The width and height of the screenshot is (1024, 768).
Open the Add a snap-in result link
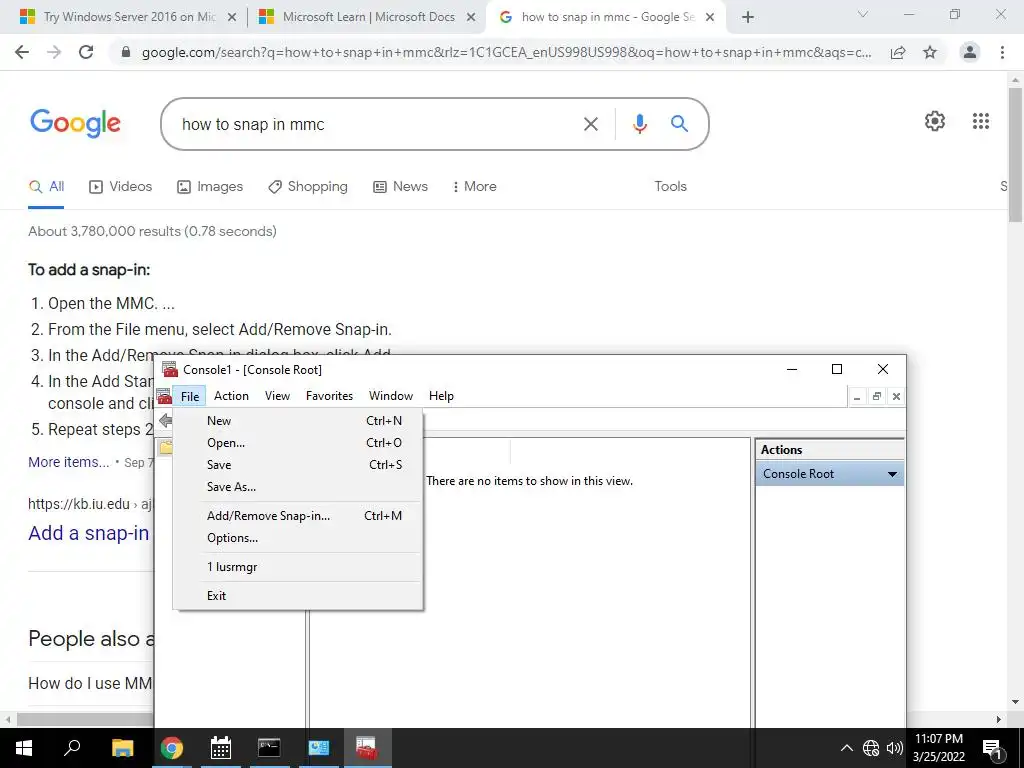(x=89, y=533)
